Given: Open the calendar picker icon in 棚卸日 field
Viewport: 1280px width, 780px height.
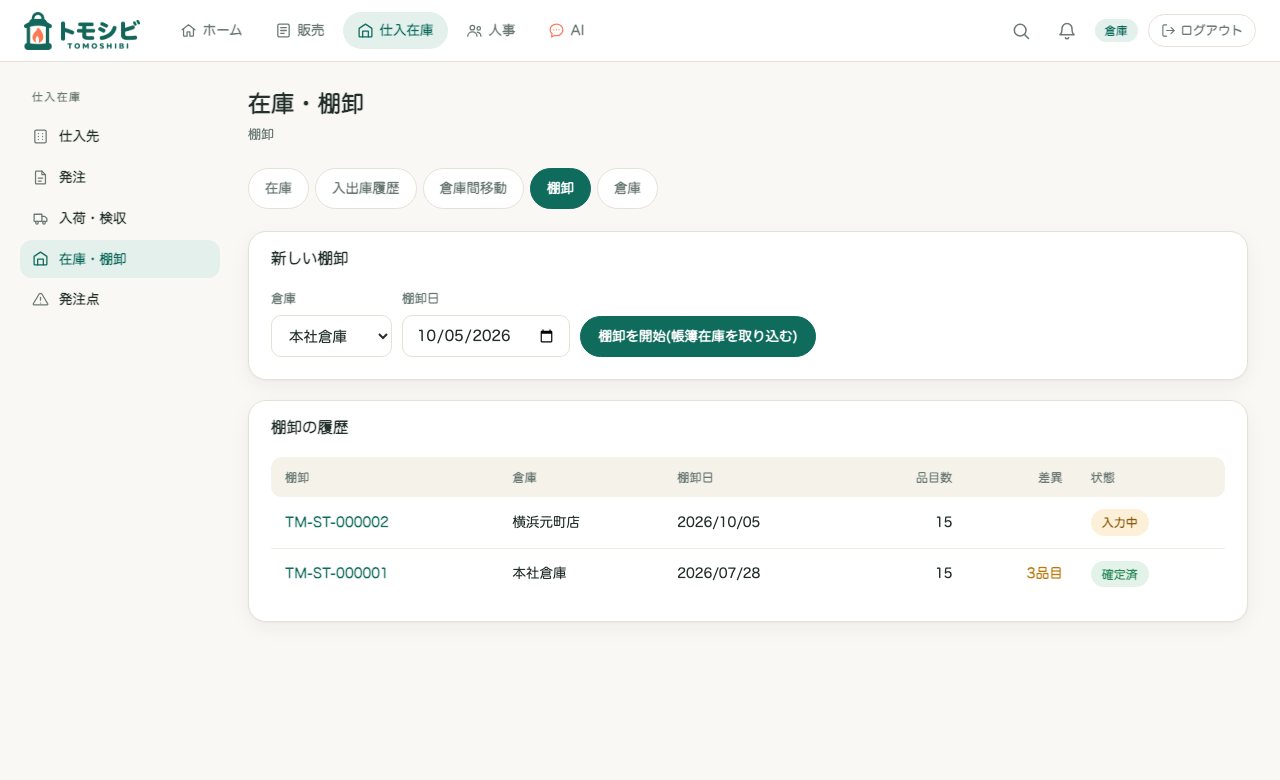Looking at the screenshot, I should coord(546,336).
